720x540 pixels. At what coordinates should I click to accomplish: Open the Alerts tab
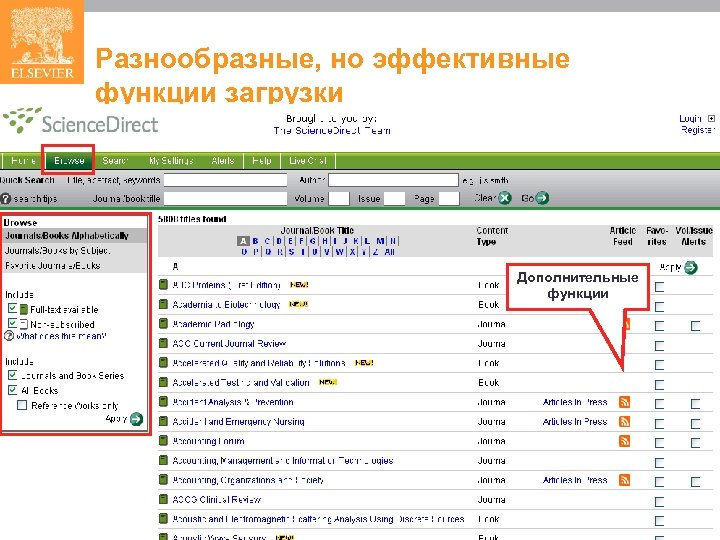(223, 161)
